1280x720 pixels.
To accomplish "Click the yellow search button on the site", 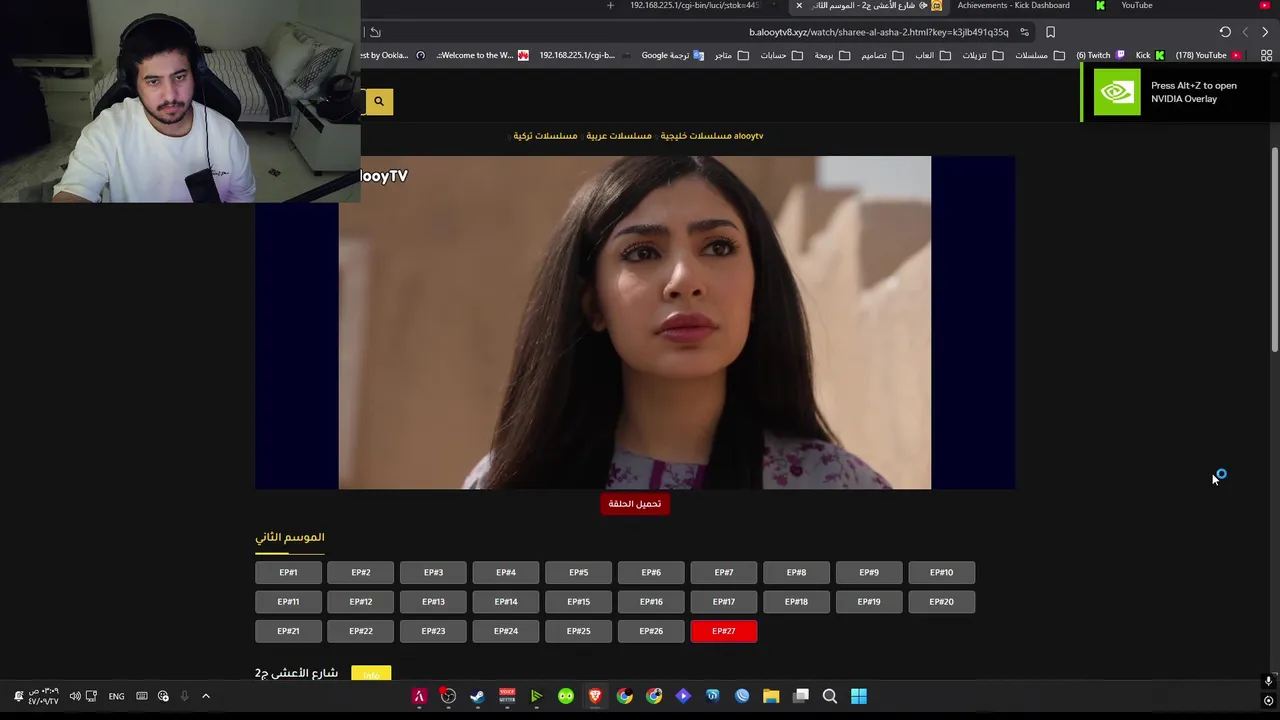I will [379, 101].
